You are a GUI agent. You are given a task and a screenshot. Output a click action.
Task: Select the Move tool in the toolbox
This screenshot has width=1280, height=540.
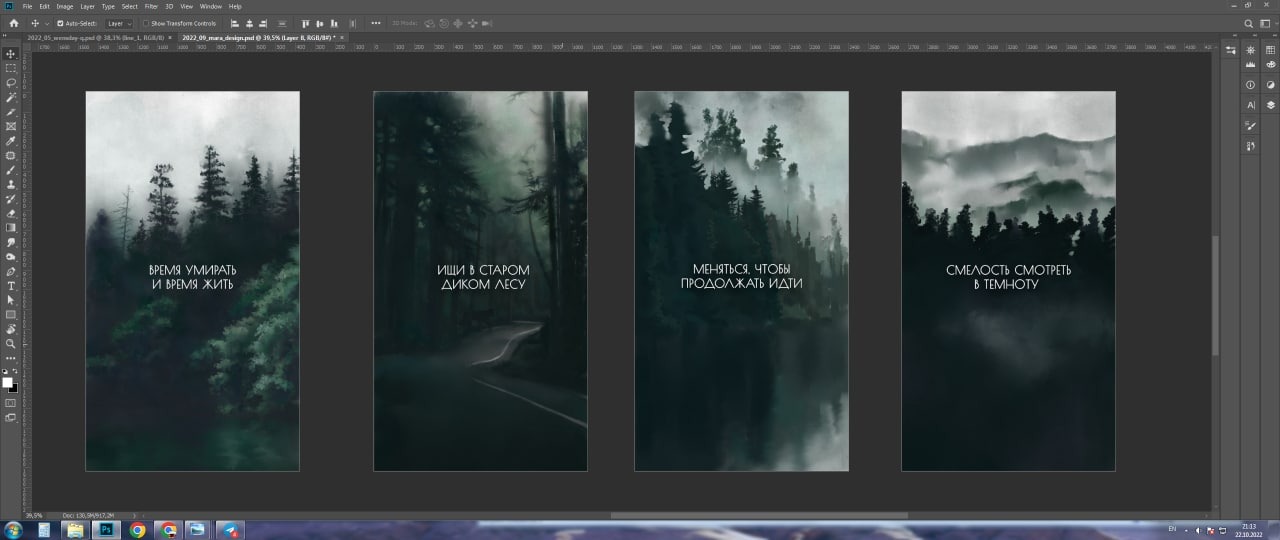11,53
